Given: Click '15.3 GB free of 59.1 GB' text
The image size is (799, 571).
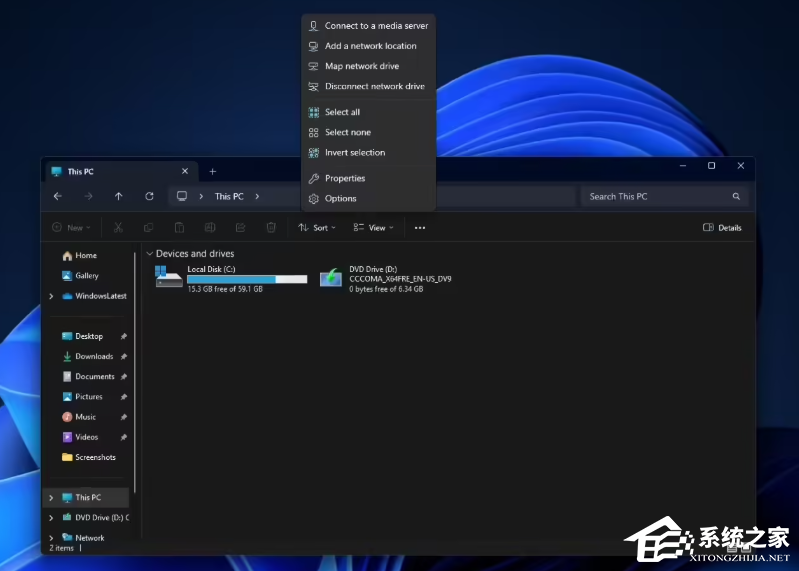Looking at the screenshot, I should 225,289.
